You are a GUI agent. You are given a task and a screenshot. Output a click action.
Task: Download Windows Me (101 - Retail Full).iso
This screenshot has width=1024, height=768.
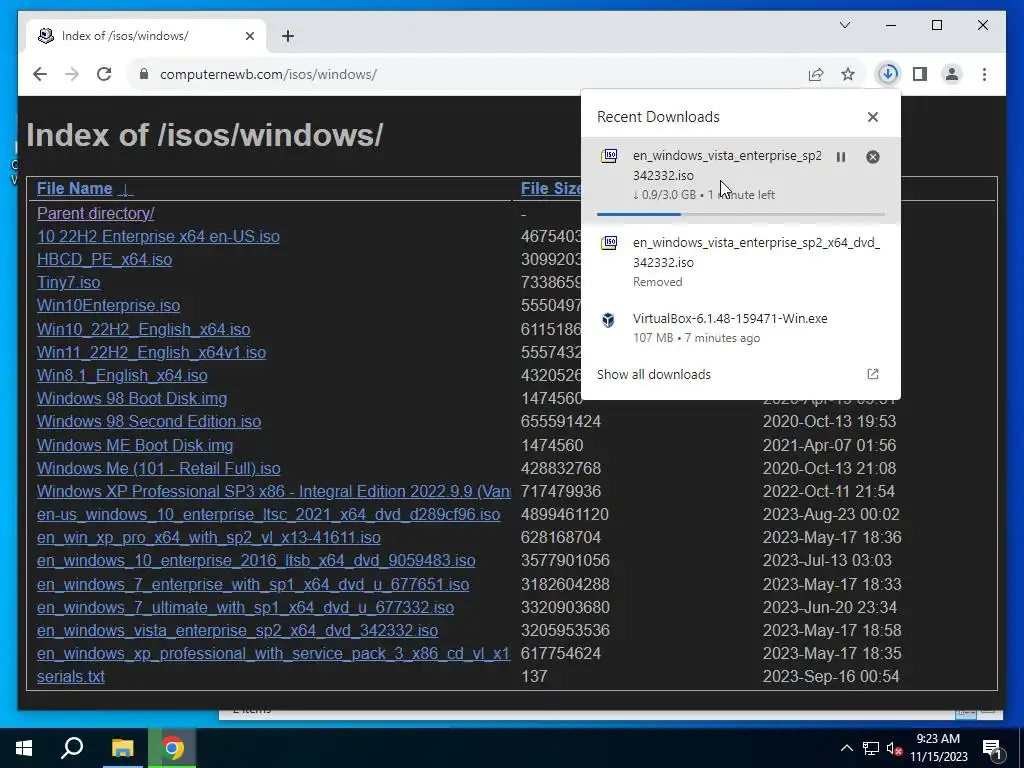click(159, 468)
